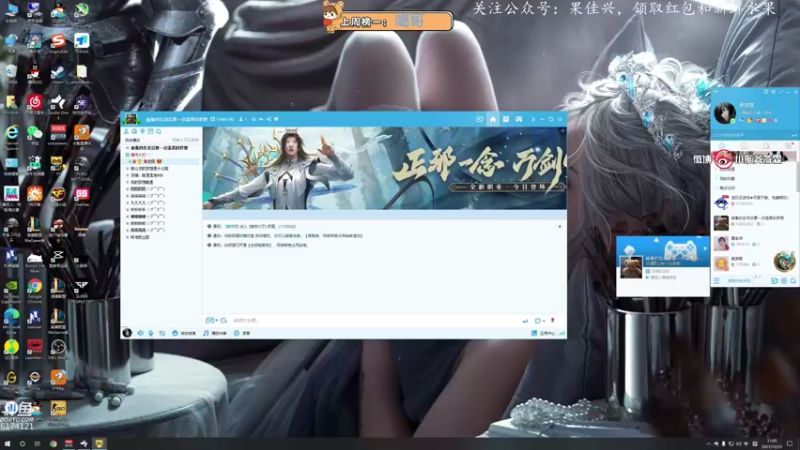Toggle the round microphone button at bottom left
Image resolution: width=800 pixels, height=450 pixels.
127,333
